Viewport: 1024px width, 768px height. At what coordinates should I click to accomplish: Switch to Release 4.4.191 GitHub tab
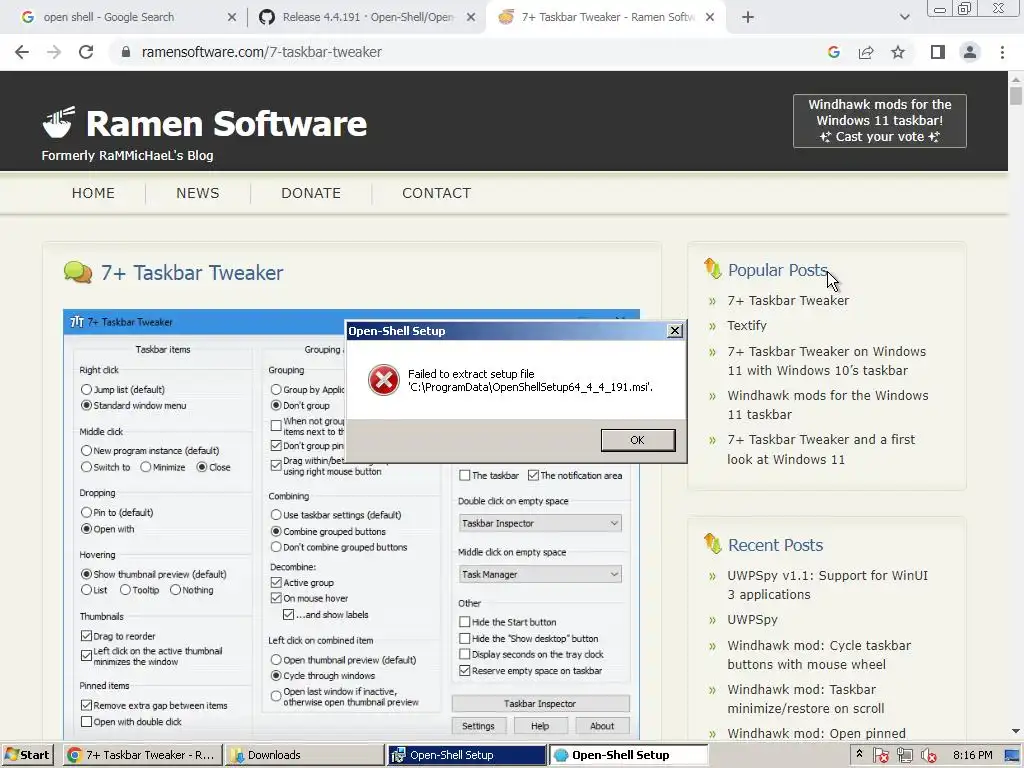coord(368,18)
